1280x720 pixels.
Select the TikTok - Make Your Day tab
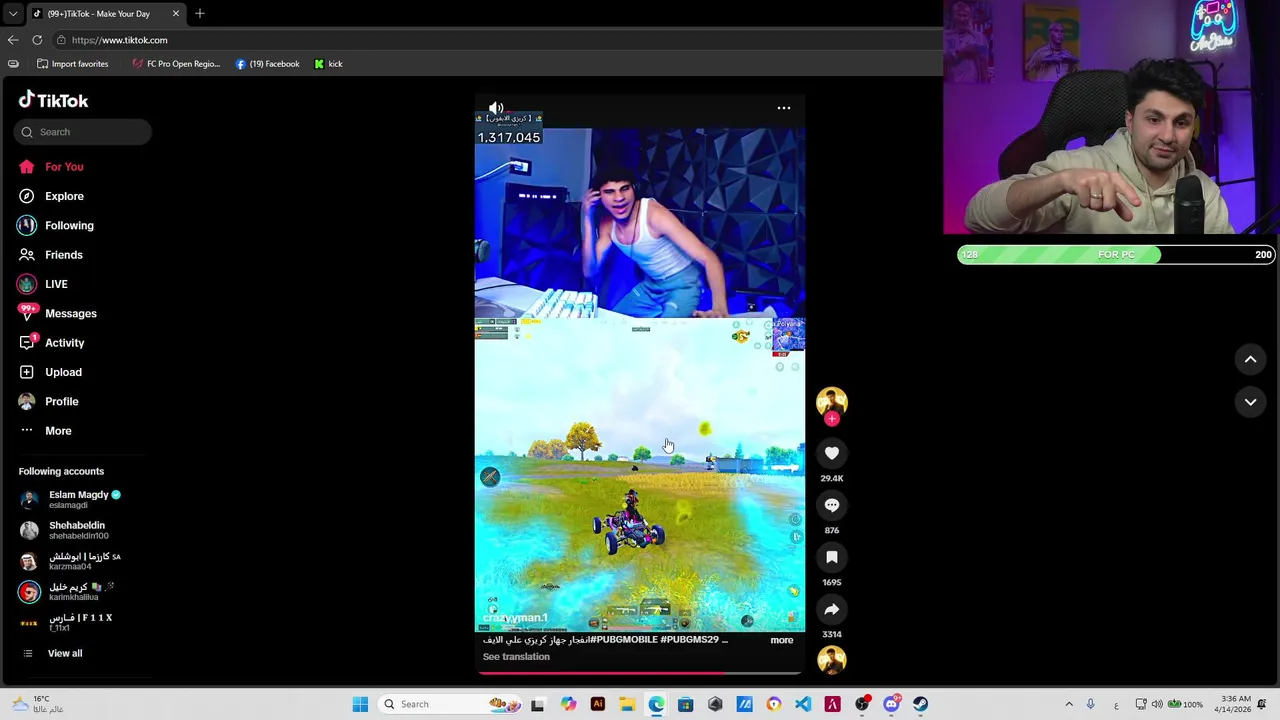point(98,14)
